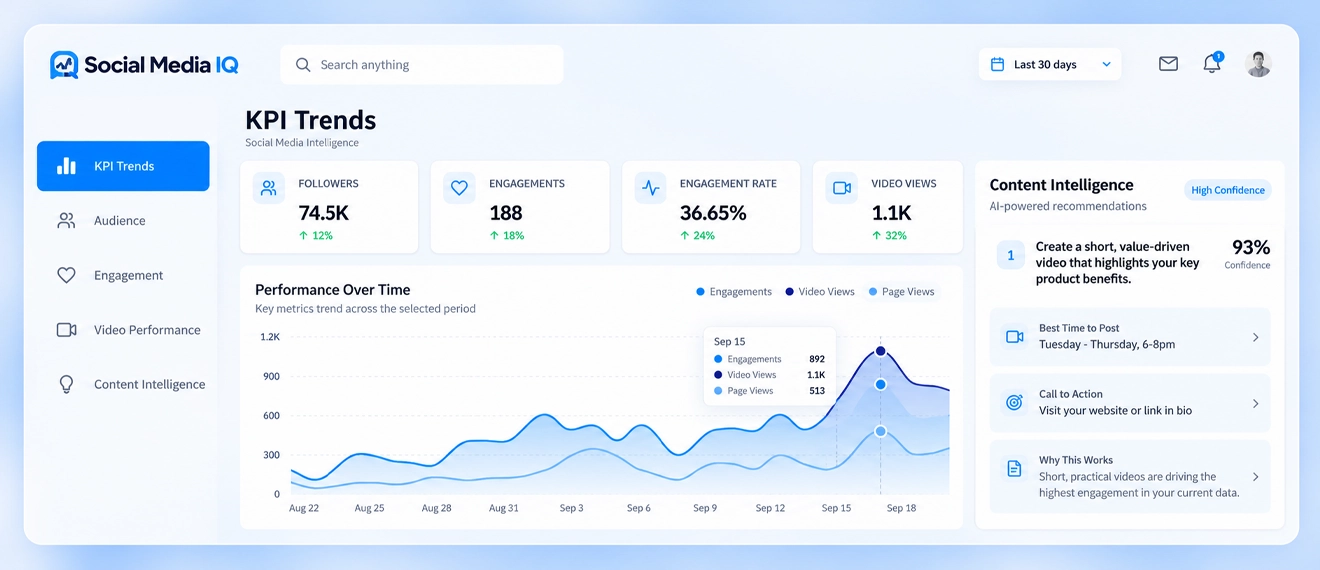
Task: Open the Why This Works row
Action: tap(1130, 476)
